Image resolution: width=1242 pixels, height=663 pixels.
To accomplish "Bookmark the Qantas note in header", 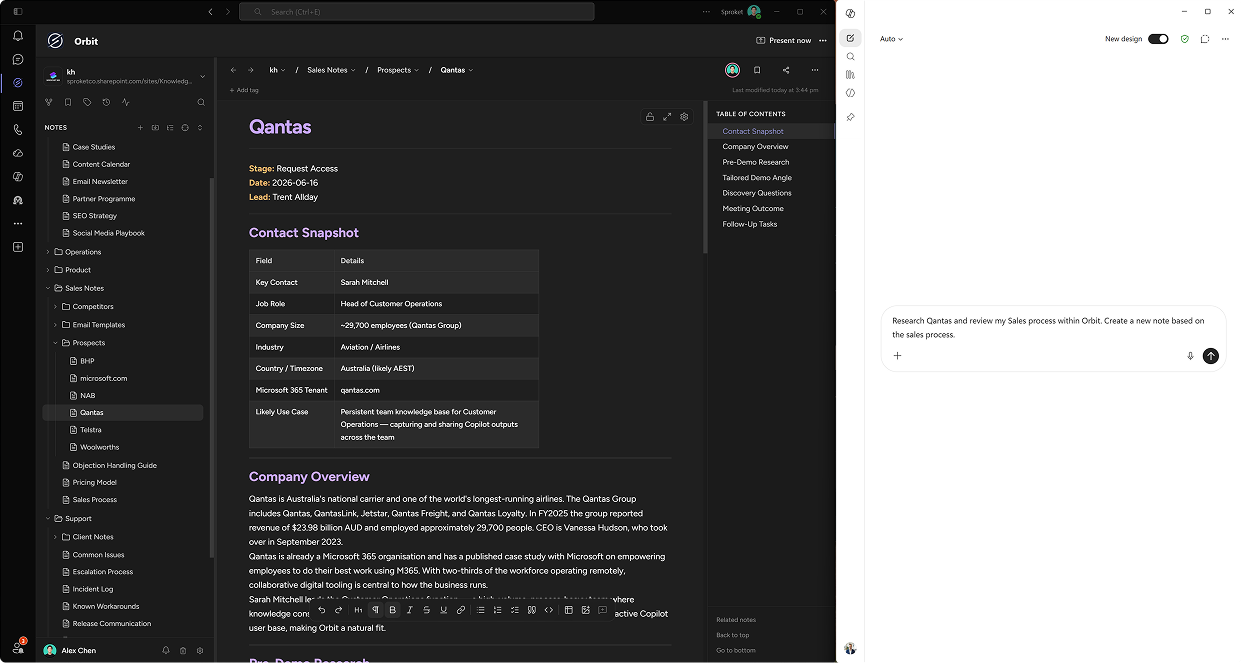I will pos(757,70).
